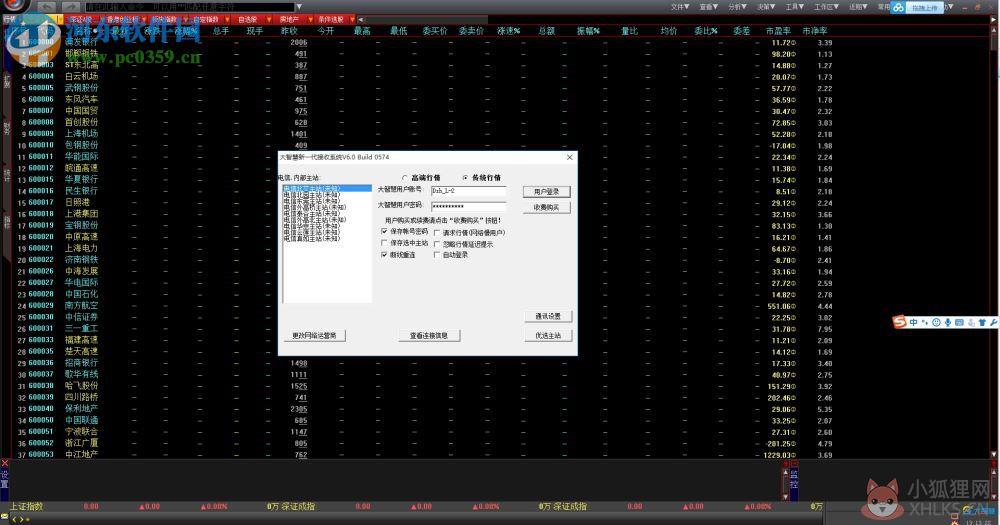Click the Sogou microphone voice input icon
1000x525 pixels.
[948, 323]
